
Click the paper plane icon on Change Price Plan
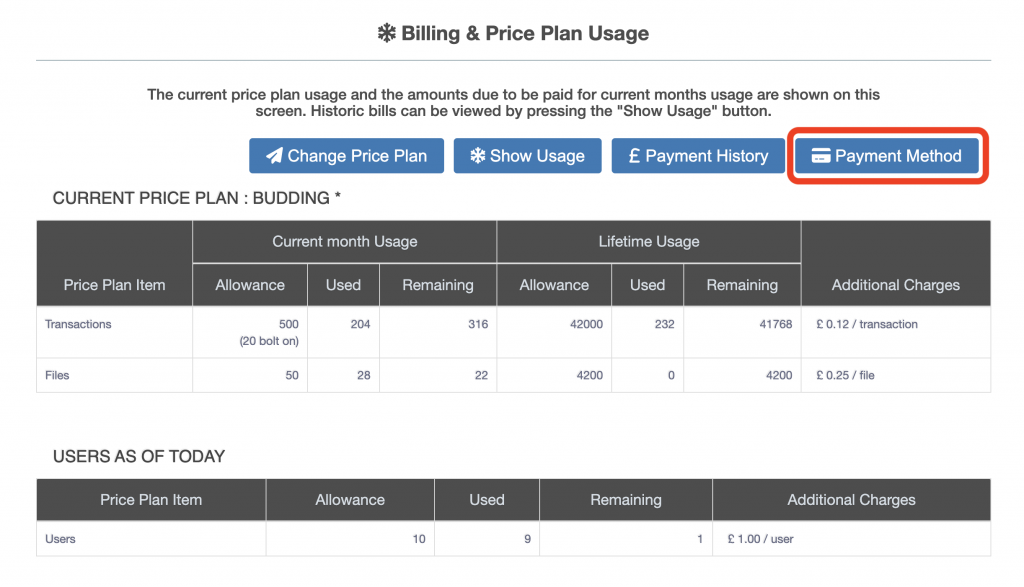tap(274, 156)
